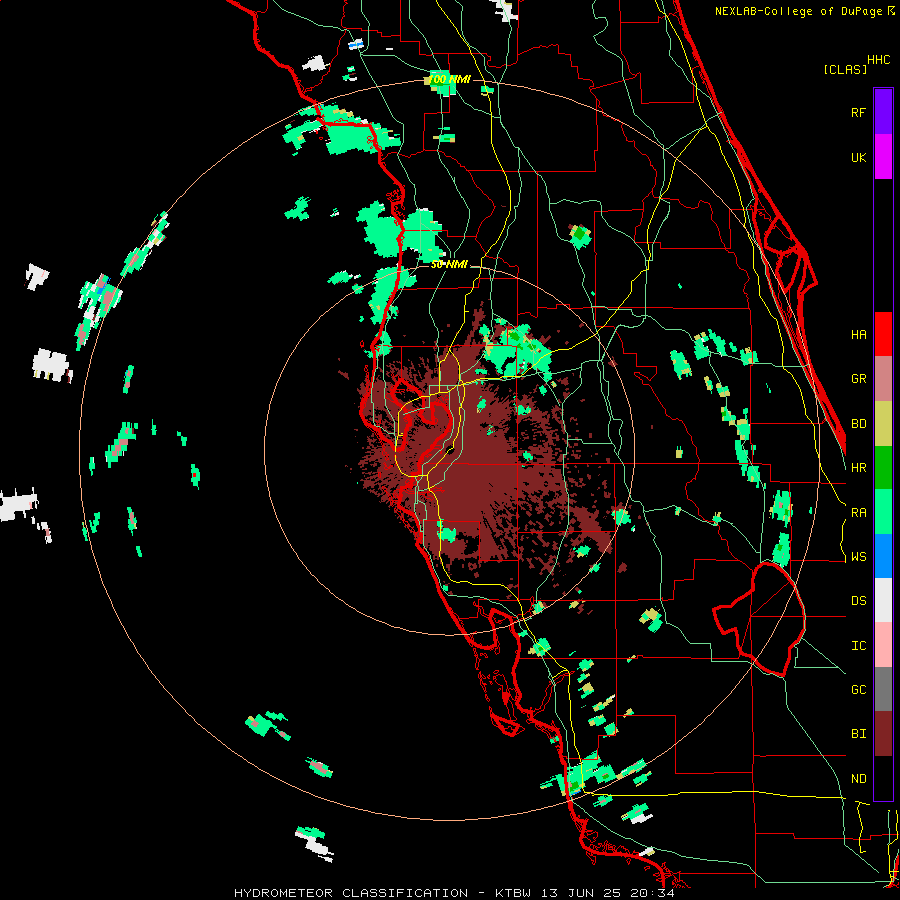The height and width of the screenshot is (900, 900).
Task: Click the 'DS' legend label
Action: tap(858, 600)
